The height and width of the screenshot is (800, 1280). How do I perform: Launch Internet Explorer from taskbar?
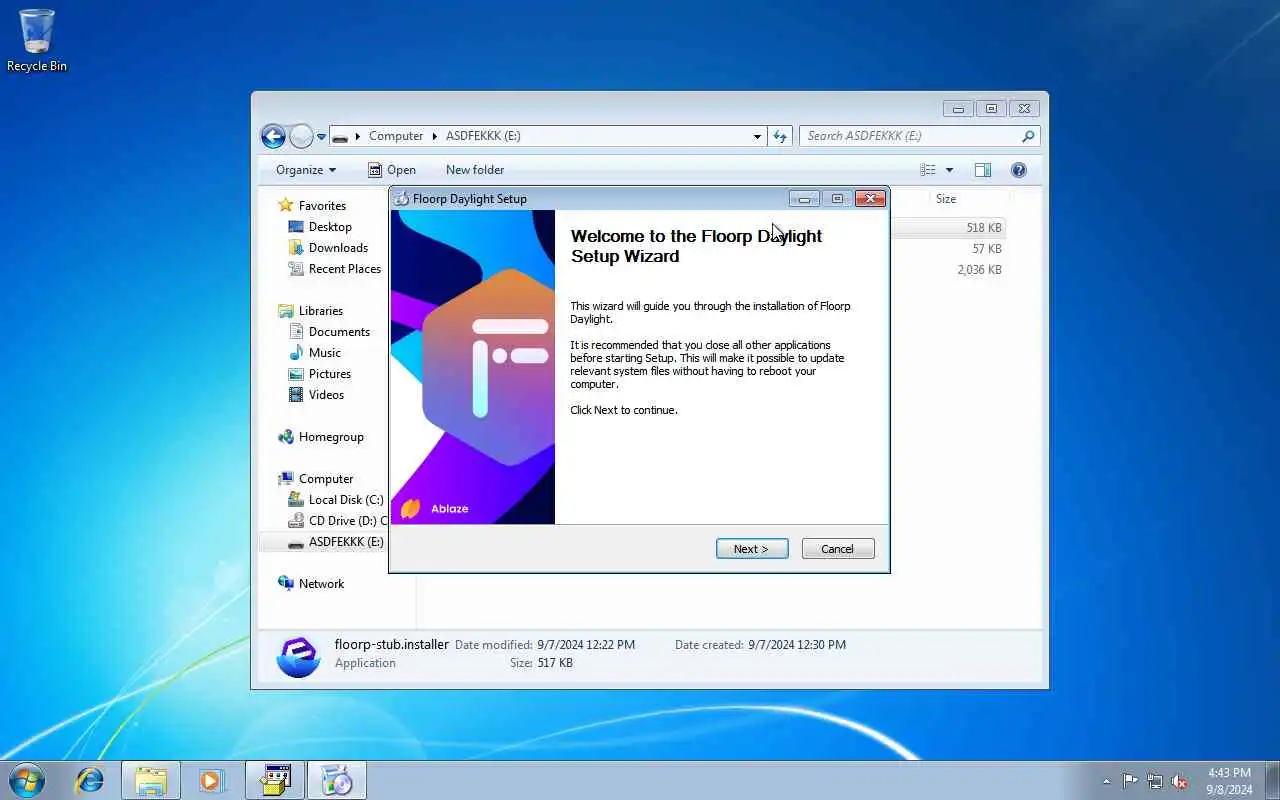click(x=90, y=780)
